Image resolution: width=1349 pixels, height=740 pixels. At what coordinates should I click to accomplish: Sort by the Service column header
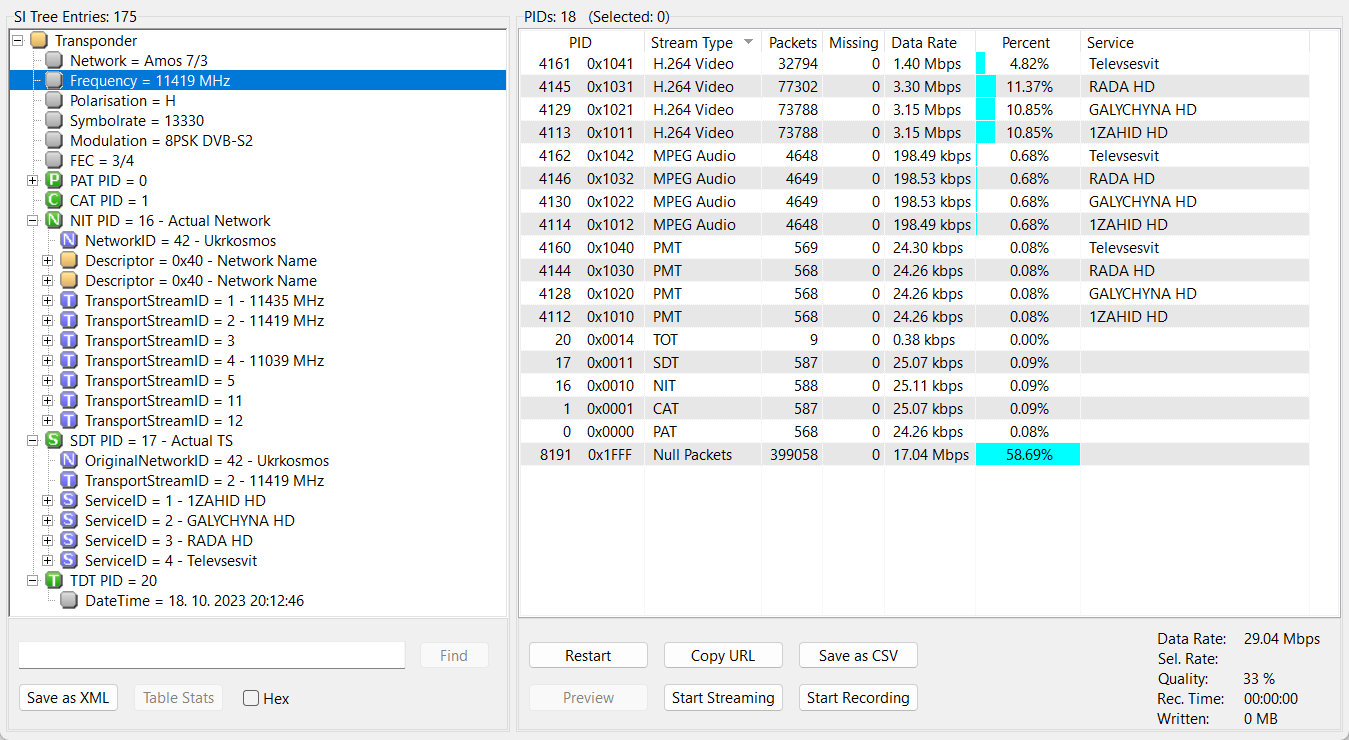pos(1195,43)
